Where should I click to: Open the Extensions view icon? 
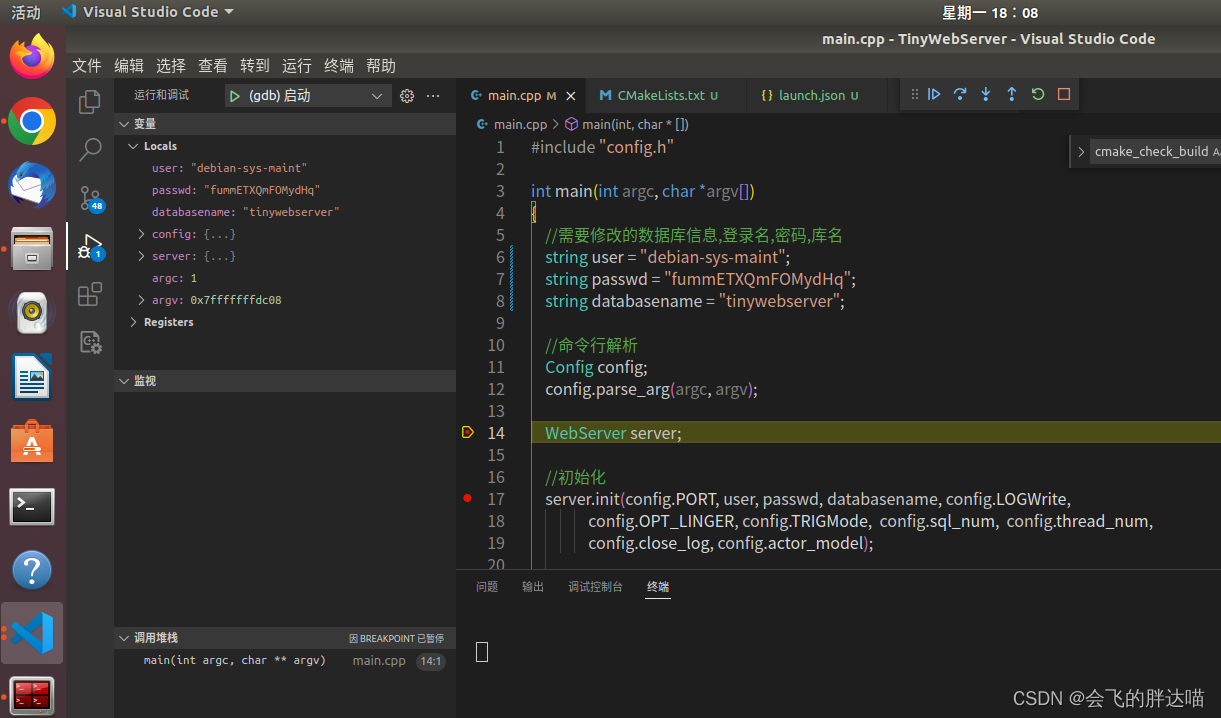tap(90, 294)
